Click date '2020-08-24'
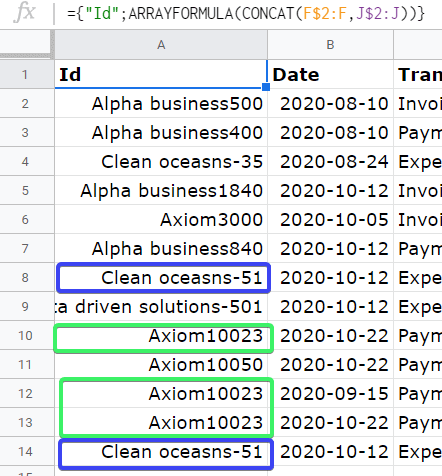The image size is (442, 476). pyautogui.click(x=330, y=162)
